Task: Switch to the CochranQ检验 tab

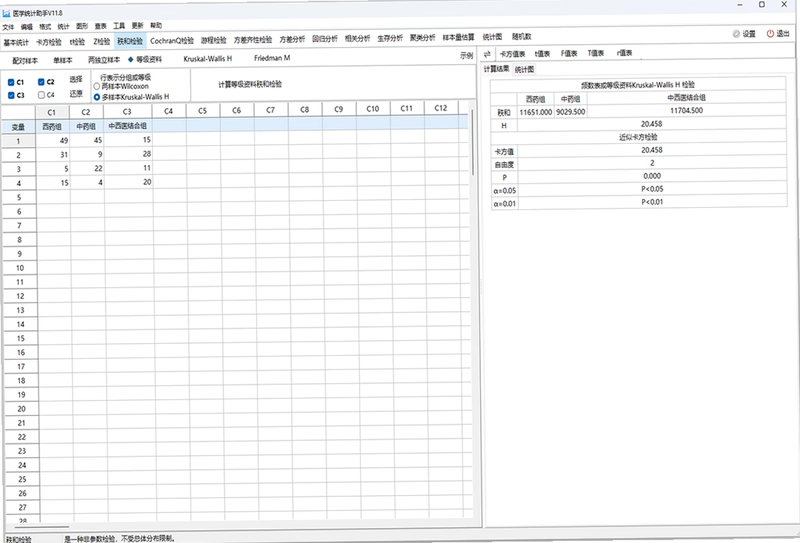Action: 172,40
